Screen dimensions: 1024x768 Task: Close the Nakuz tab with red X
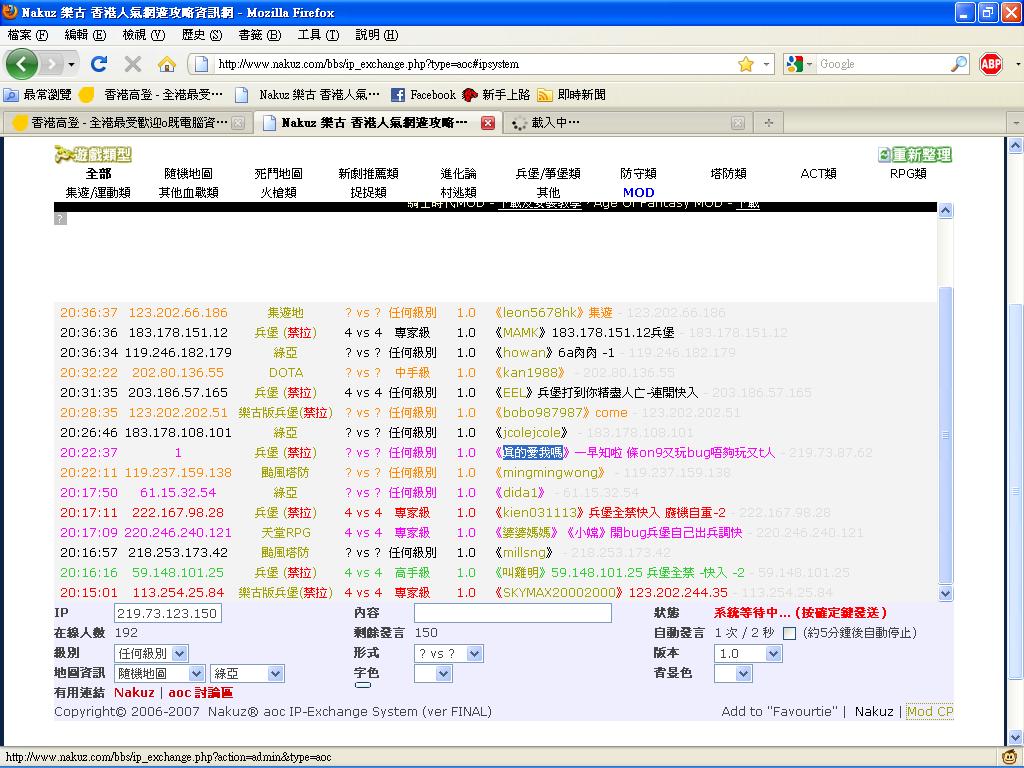pyautogui.click(x=487, y=123)
